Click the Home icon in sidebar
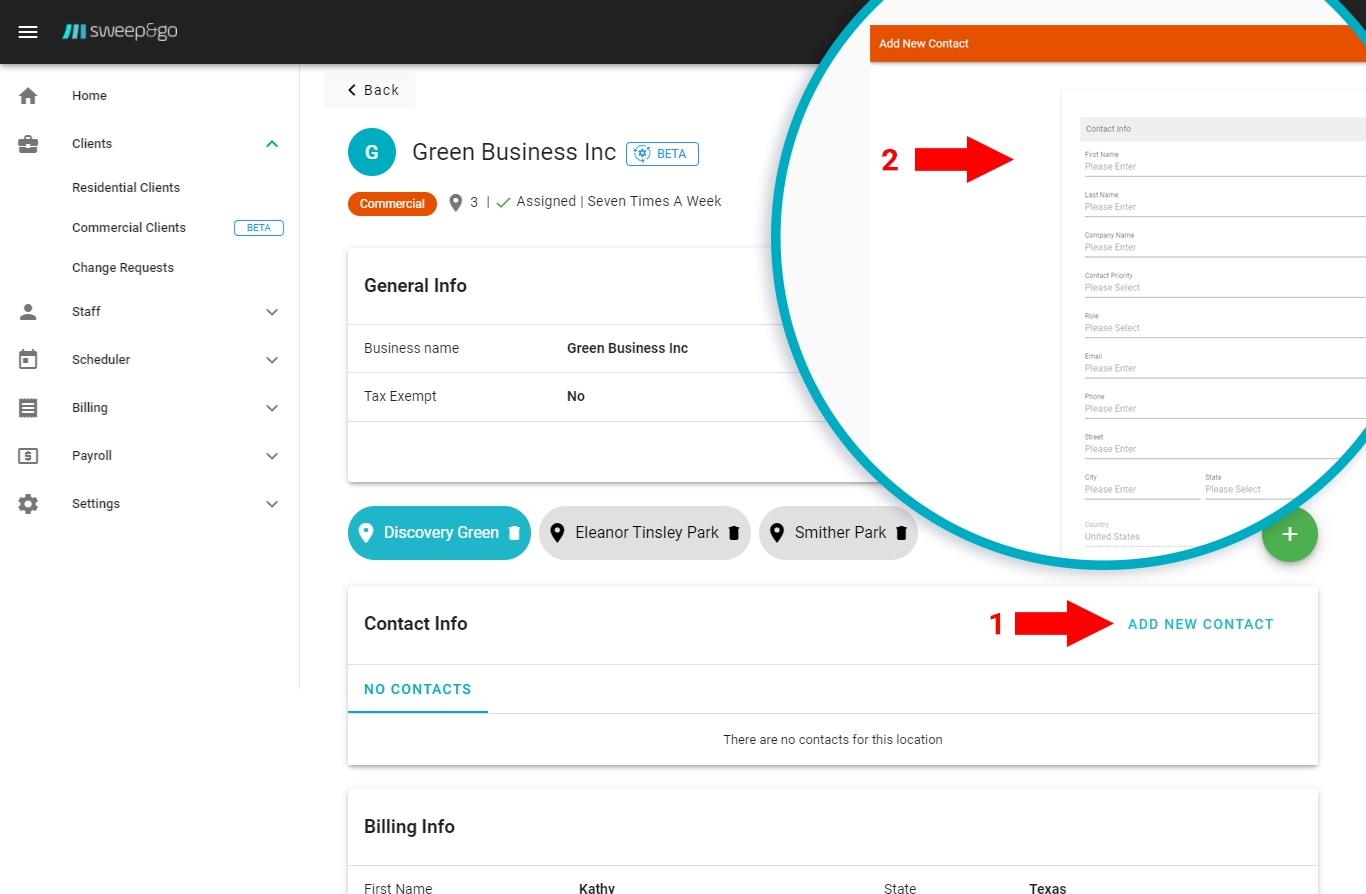Screen dimensions: 1366x894 click(x=28, y=96)
